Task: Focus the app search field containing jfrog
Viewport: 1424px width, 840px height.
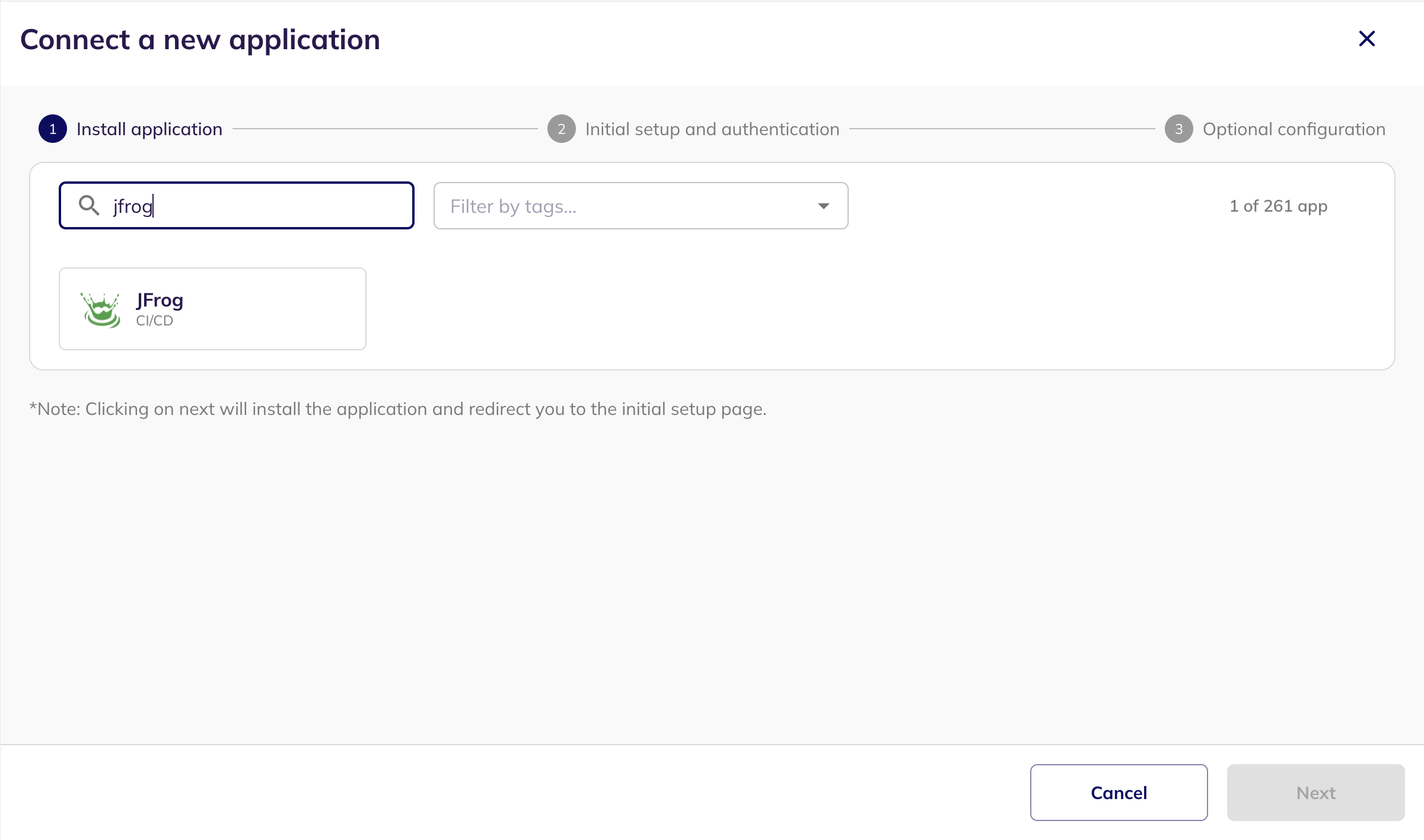Action: click(x=237, y=206)
